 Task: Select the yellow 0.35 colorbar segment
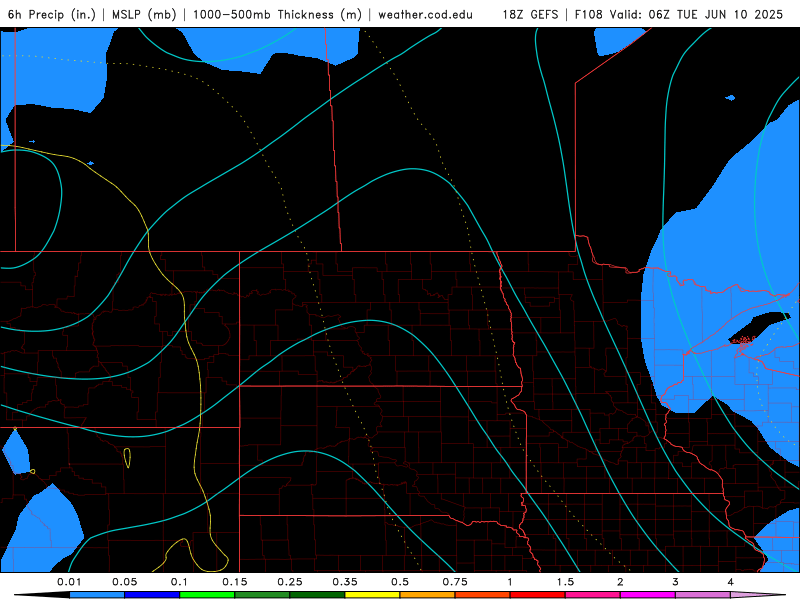point(372,595)
